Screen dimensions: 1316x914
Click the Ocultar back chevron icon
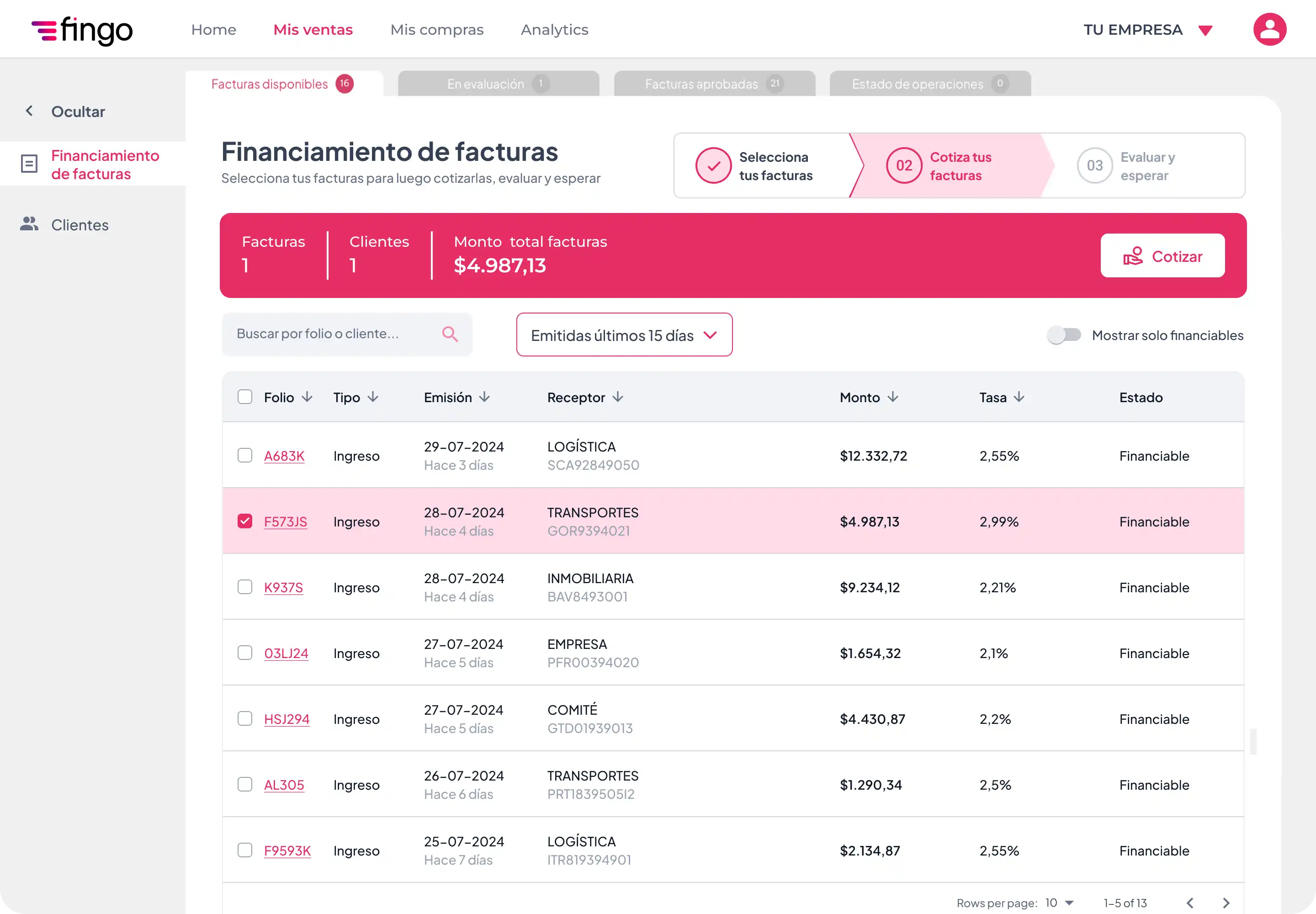tap(29, 111)
